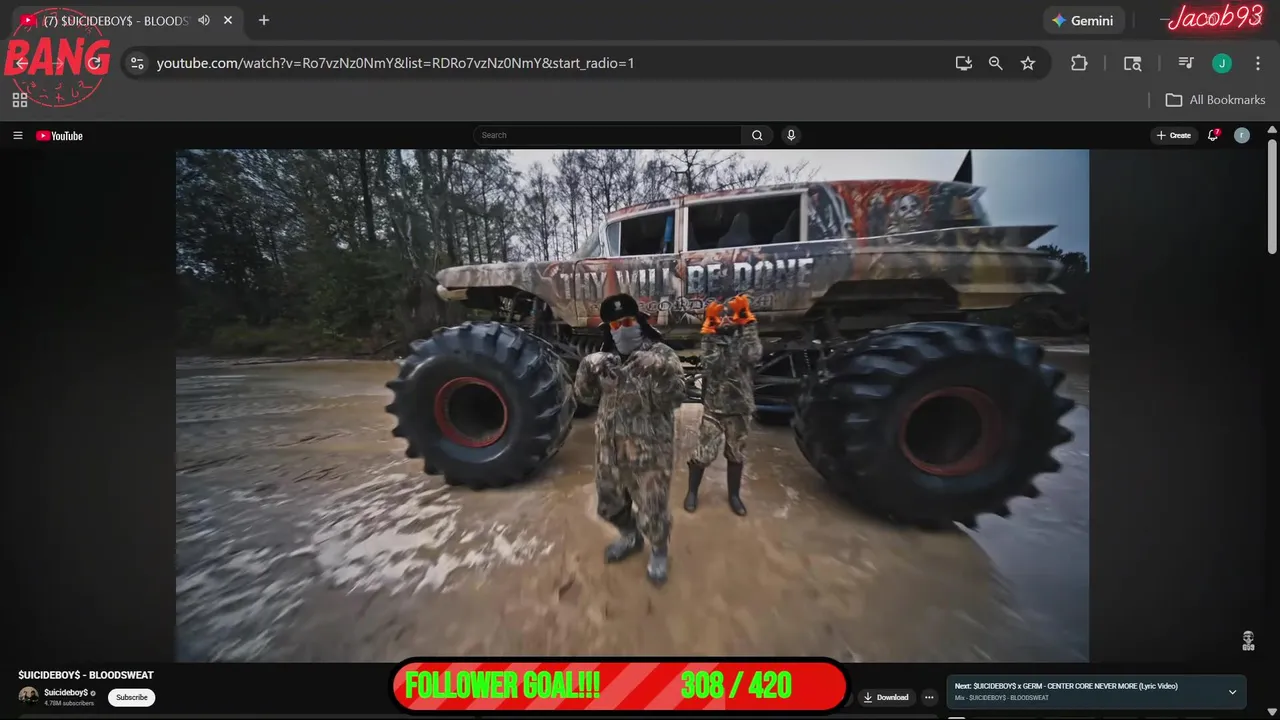Image resolution: width=1280 pixels, height=720 pixels.
Task: Open the more actions three-dot button
Action: tap(929, 697)
